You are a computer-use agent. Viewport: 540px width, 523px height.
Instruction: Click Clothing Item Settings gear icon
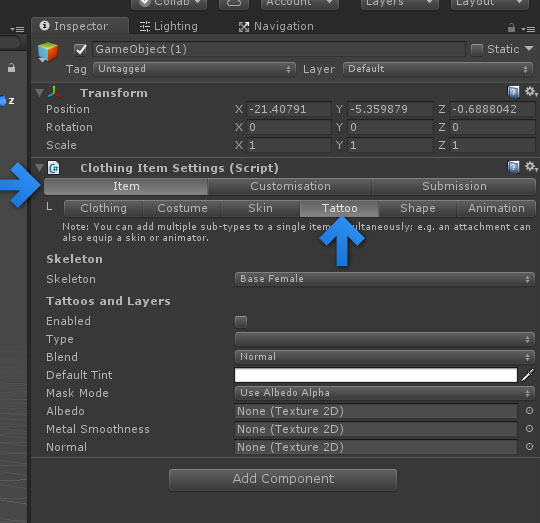530,167
